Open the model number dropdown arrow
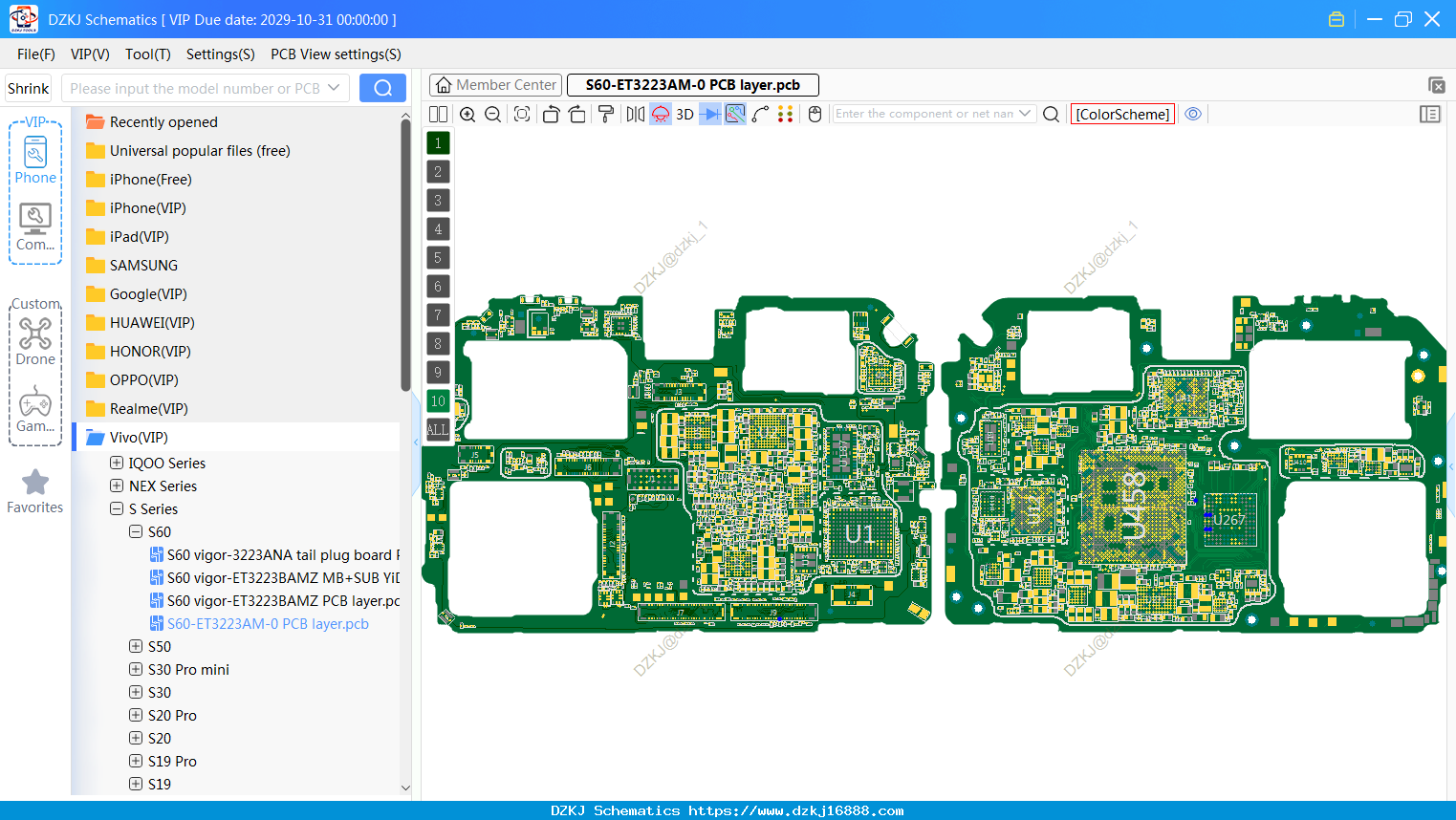Viewport: 1456px width, 820px height. pyautogui.click(x=334, y=88)
